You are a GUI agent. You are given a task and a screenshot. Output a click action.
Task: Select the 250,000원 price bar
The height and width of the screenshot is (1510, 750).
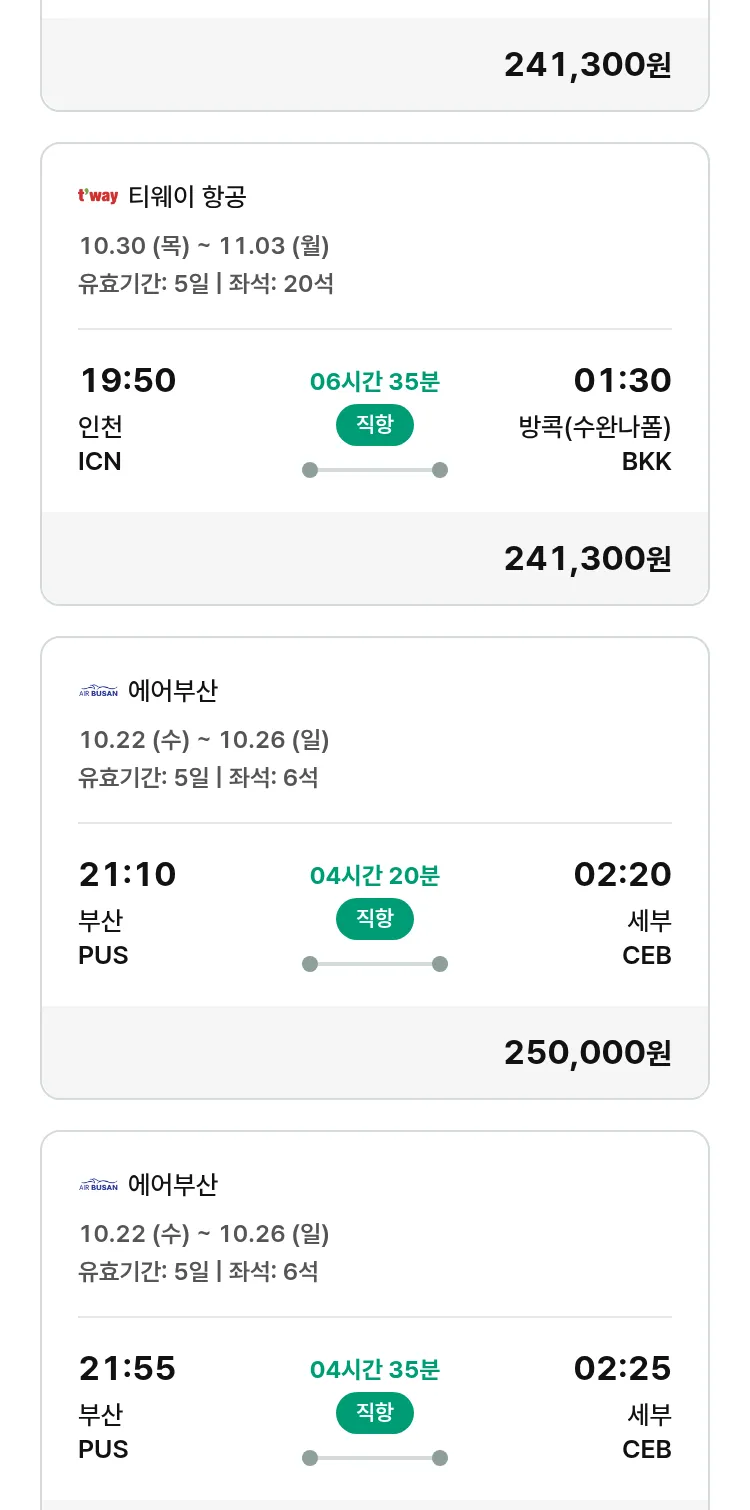375,1052
